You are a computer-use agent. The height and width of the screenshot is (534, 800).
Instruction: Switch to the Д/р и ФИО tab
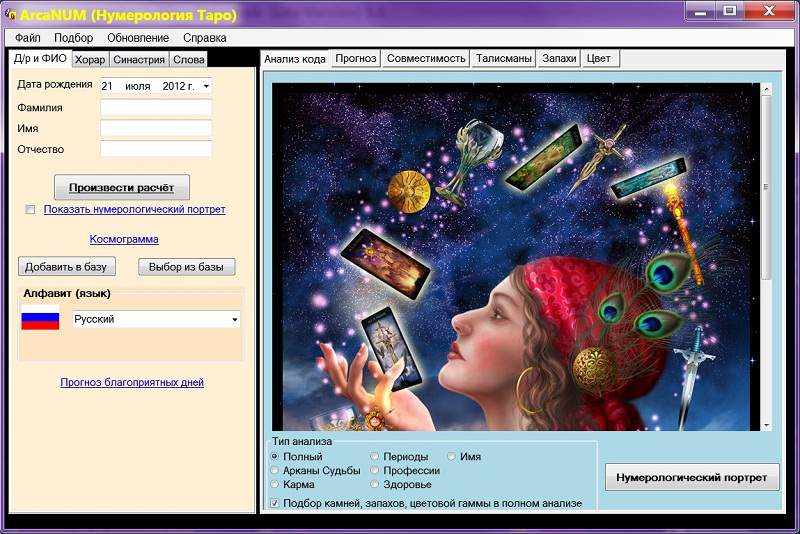point(40,58)
